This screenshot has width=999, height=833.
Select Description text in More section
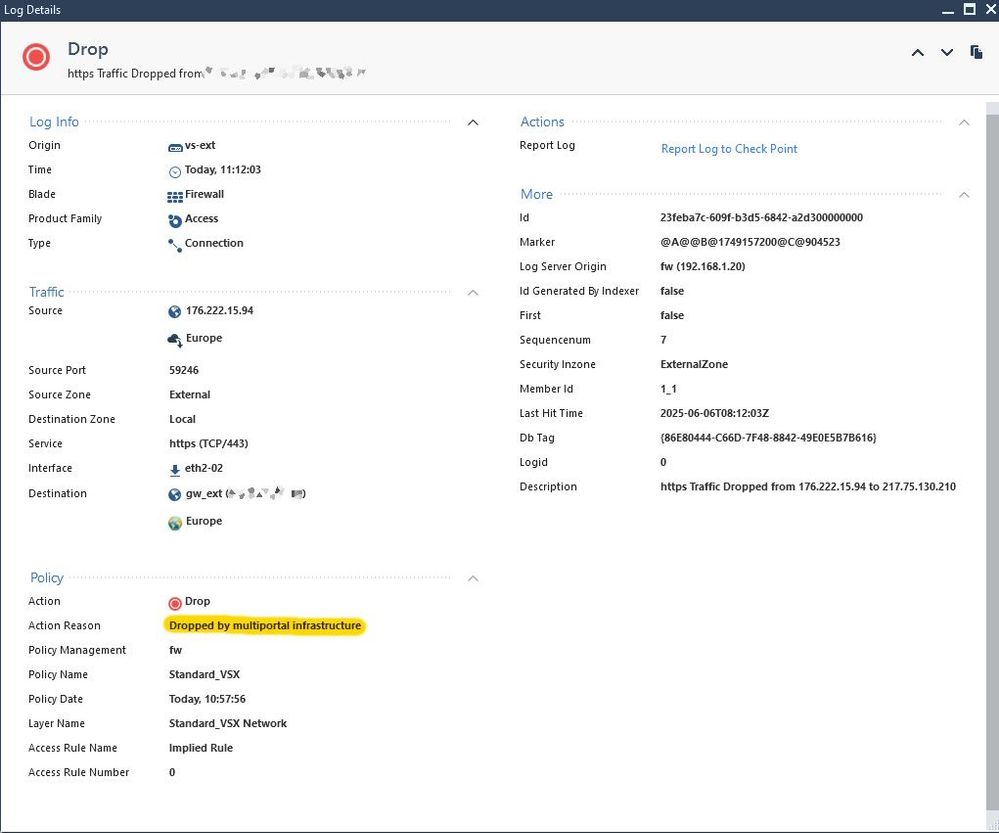808,486
